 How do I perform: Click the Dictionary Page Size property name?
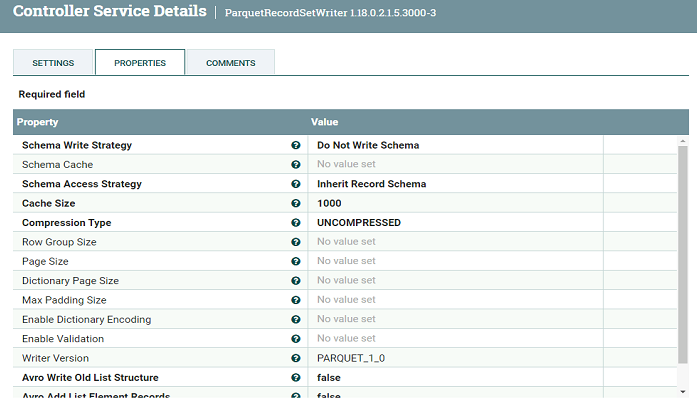click(70, 281)
